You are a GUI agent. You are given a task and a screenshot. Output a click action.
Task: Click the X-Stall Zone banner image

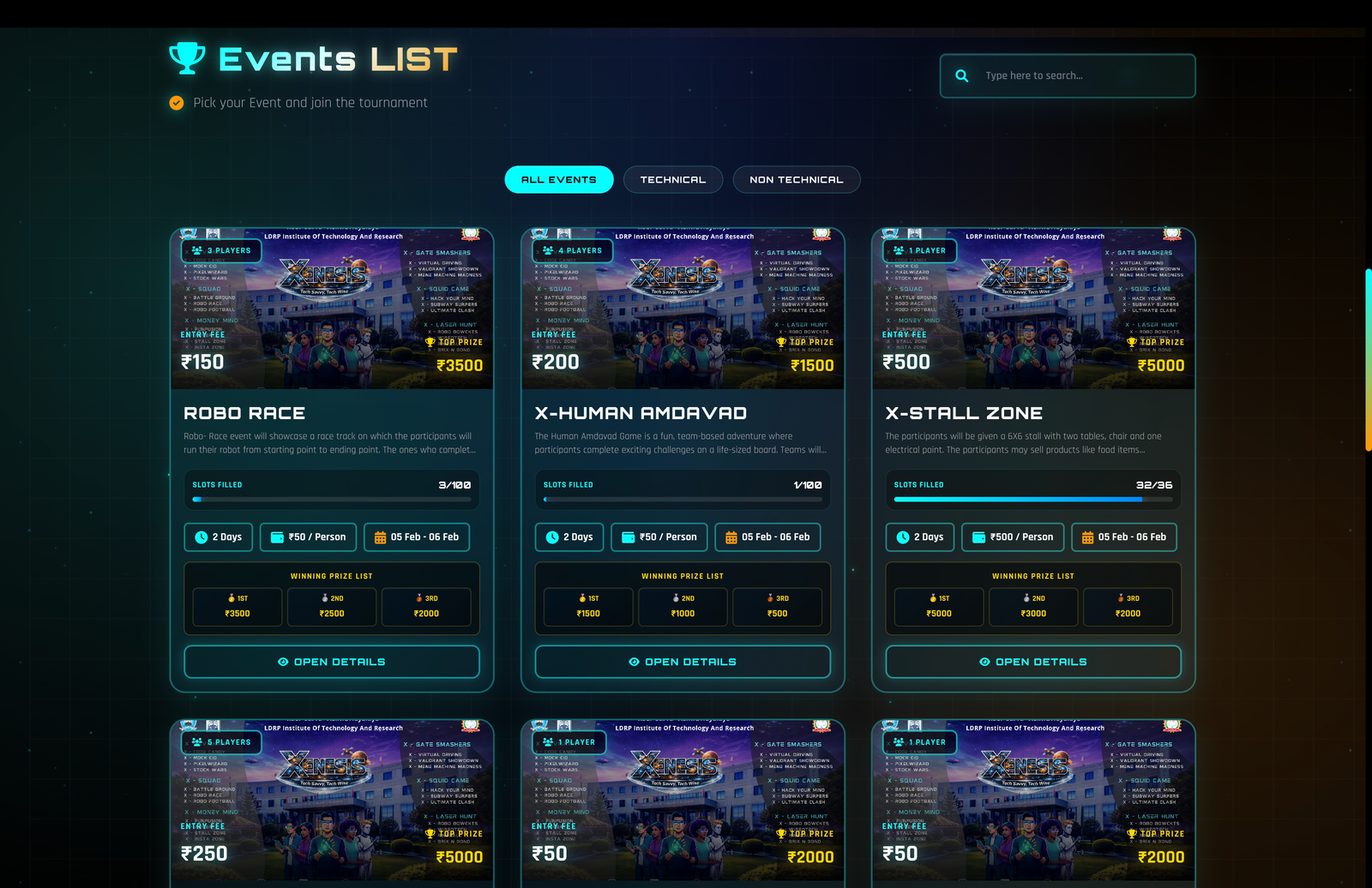pyautogui.click(x=1033, y=309)
